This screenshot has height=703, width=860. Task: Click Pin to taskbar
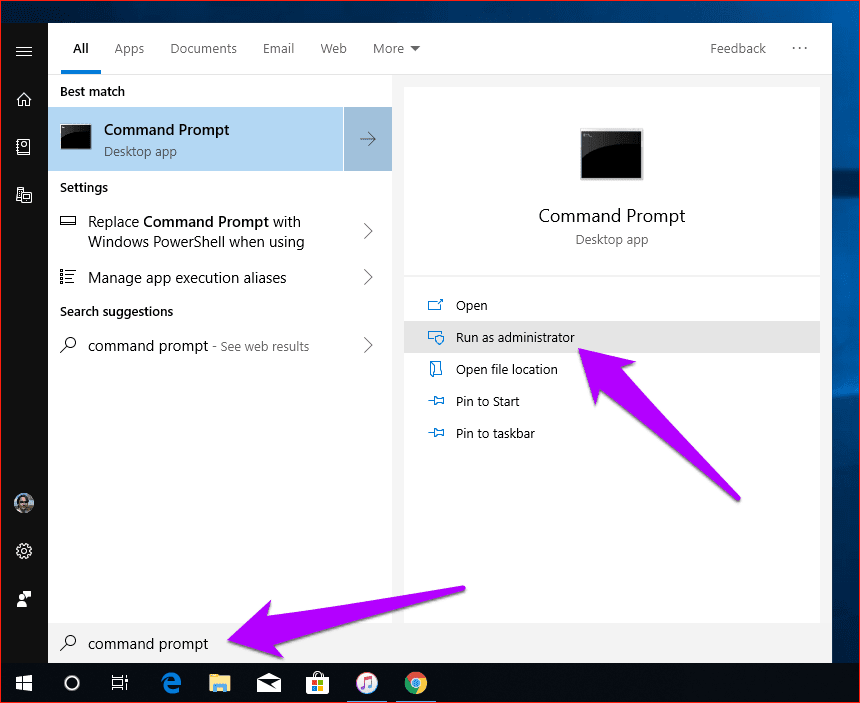point(612,433)
